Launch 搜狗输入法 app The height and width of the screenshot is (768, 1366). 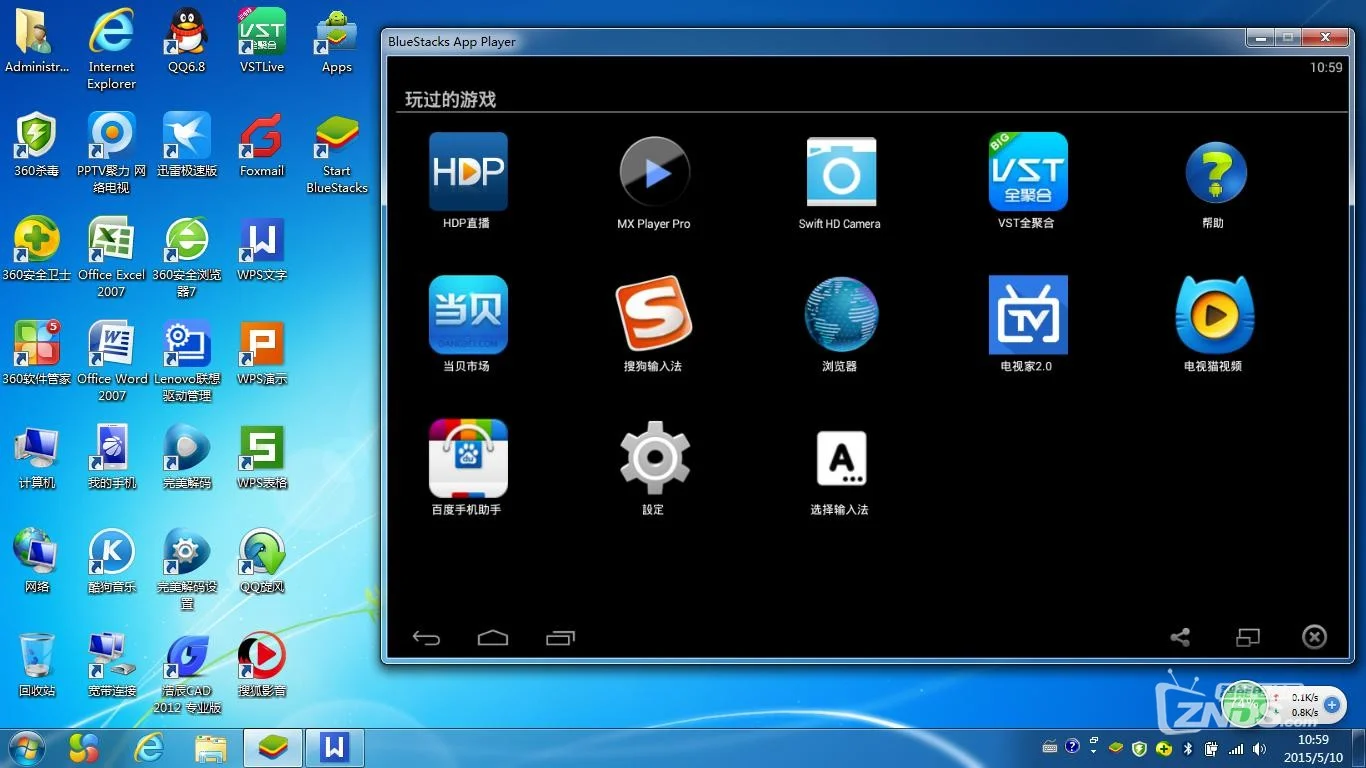654,324
